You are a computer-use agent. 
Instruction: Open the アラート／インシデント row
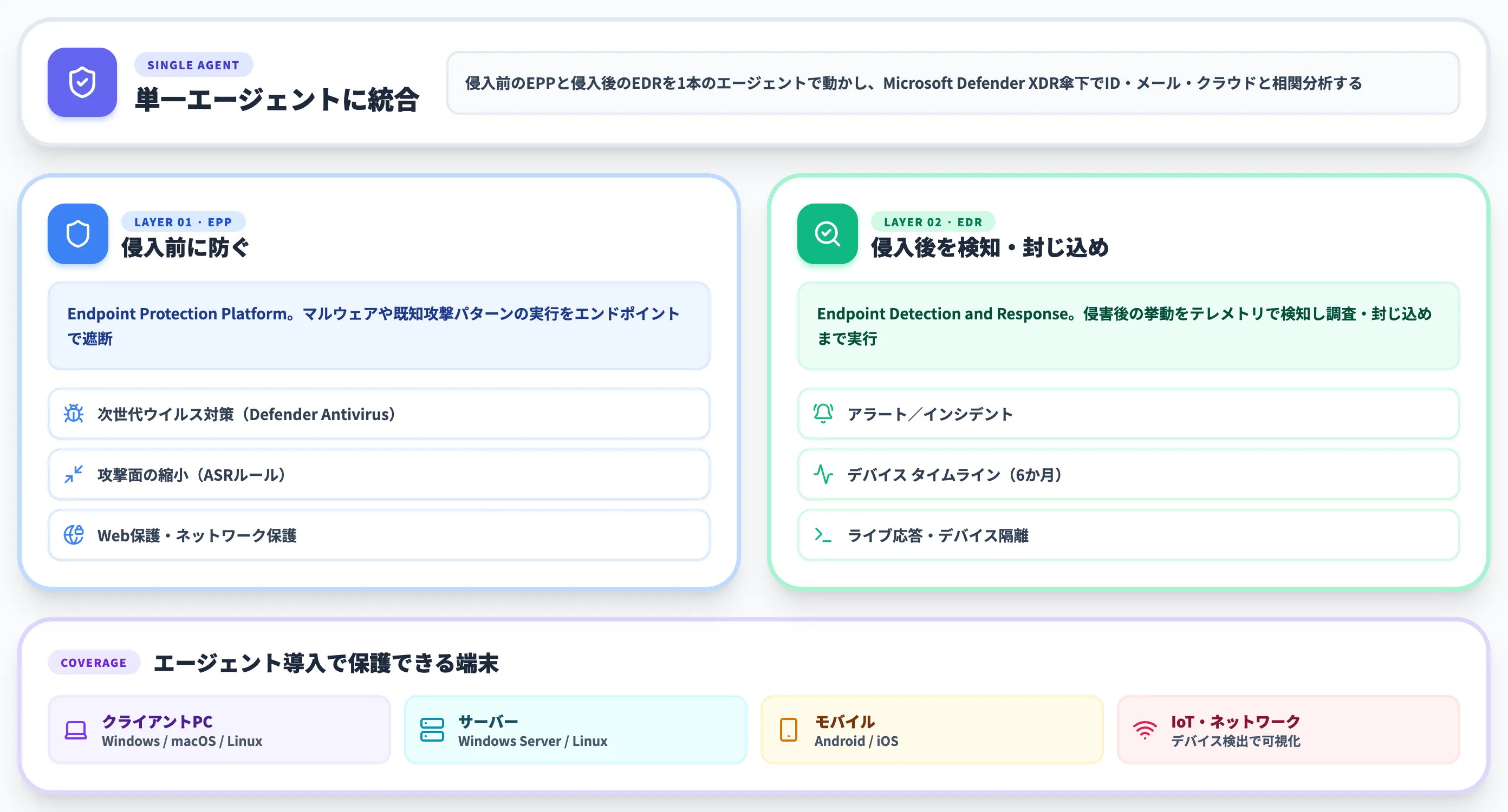(x=1128, y=414)
